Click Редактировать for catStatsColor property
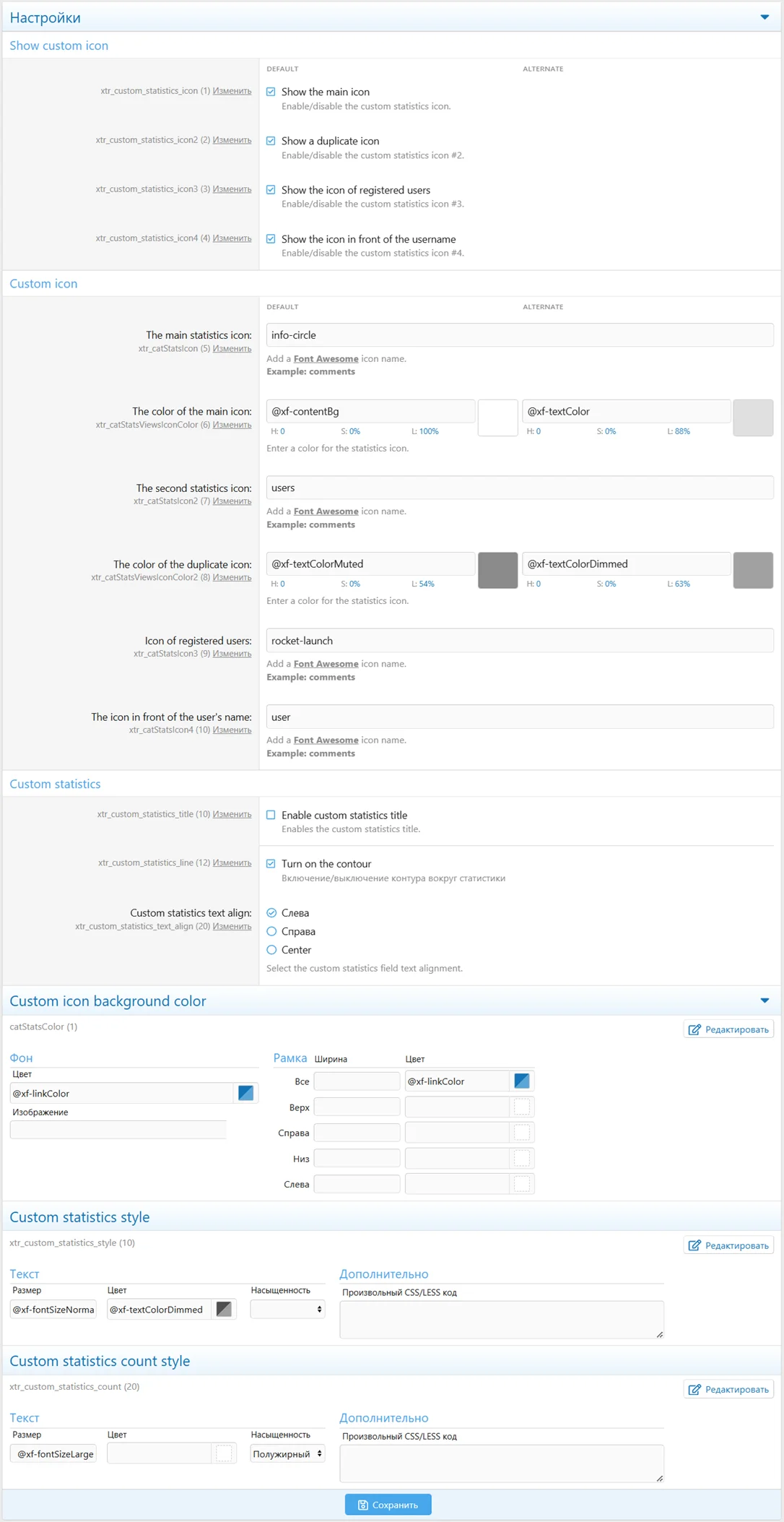The width and height of the screenshot is (784, 1522). 728,1029
